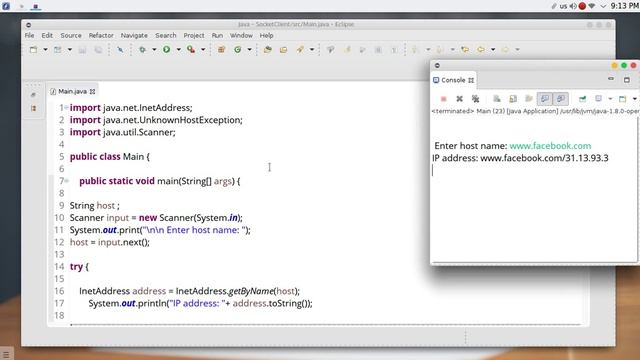Click the network wifi tray icon
Viewport: 640px width, 360px height.
tap(592, 6)
